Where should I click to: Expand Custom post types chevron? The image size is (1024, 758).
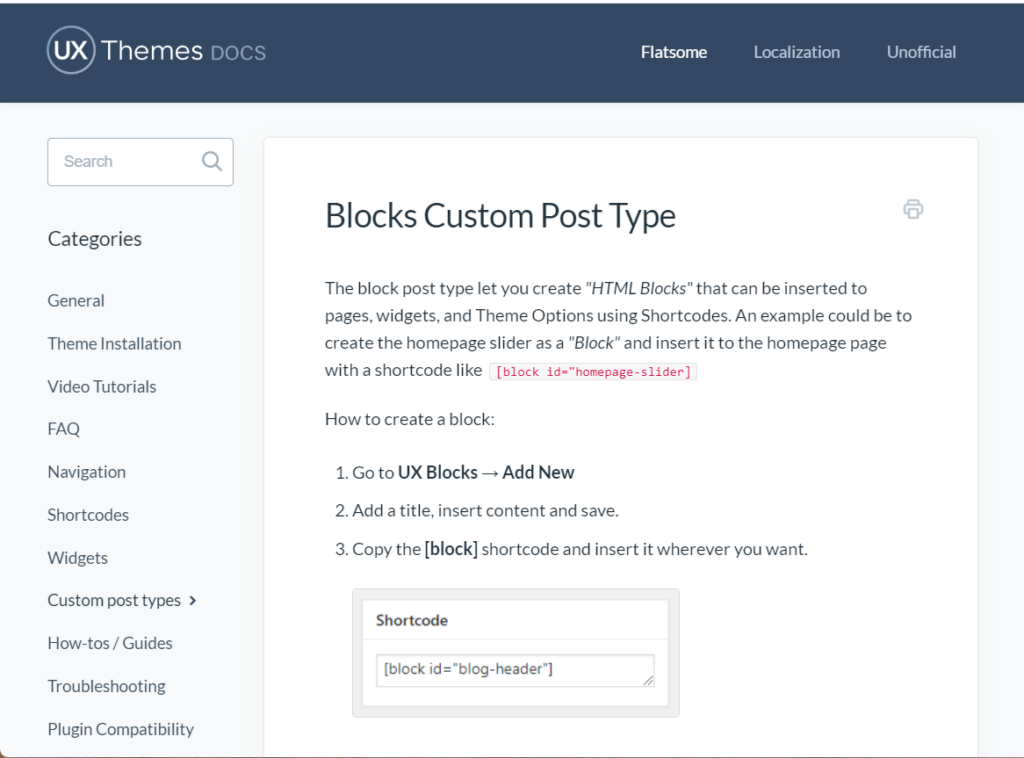coord(193,600)
